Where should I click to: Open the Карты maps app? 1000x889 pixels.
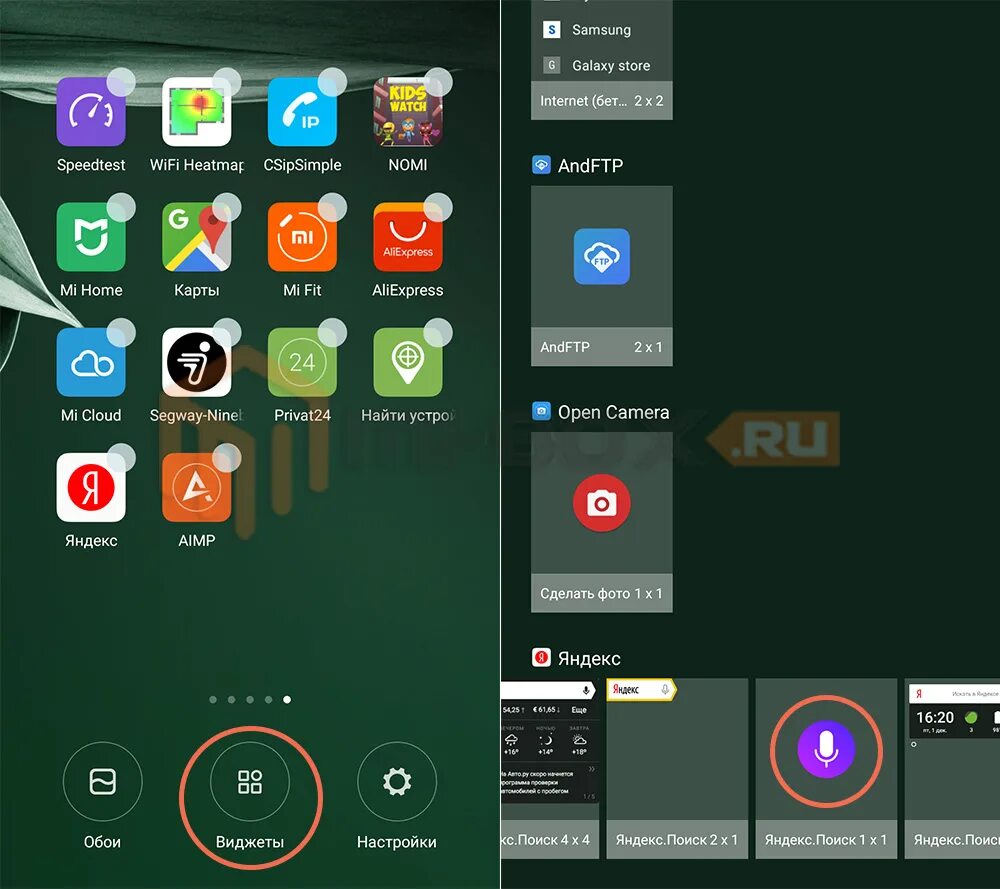[196, 237]
